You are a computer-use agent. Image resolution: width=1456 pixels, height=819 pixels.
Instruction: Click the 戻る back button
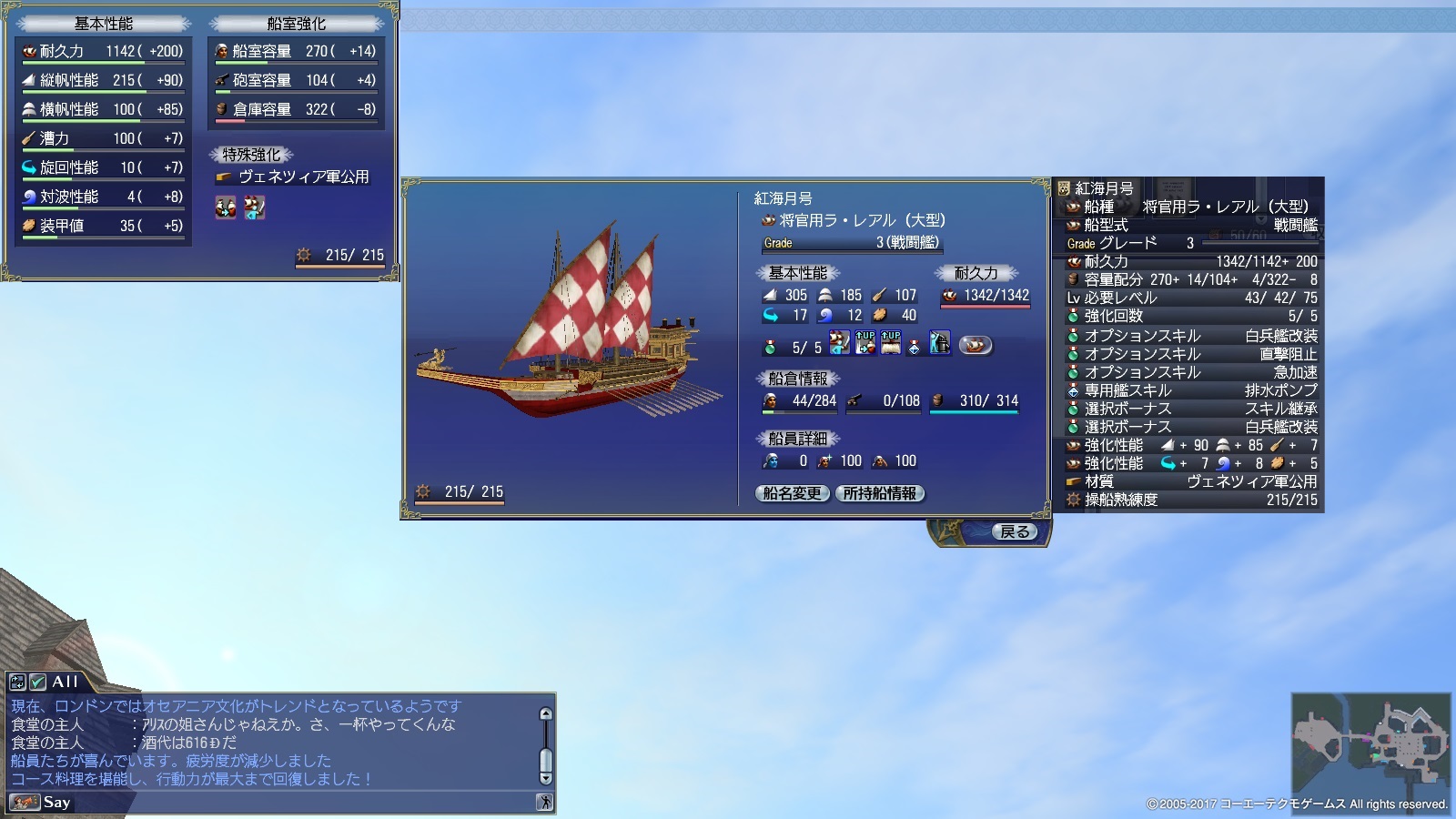click(x=1015, y=531)
